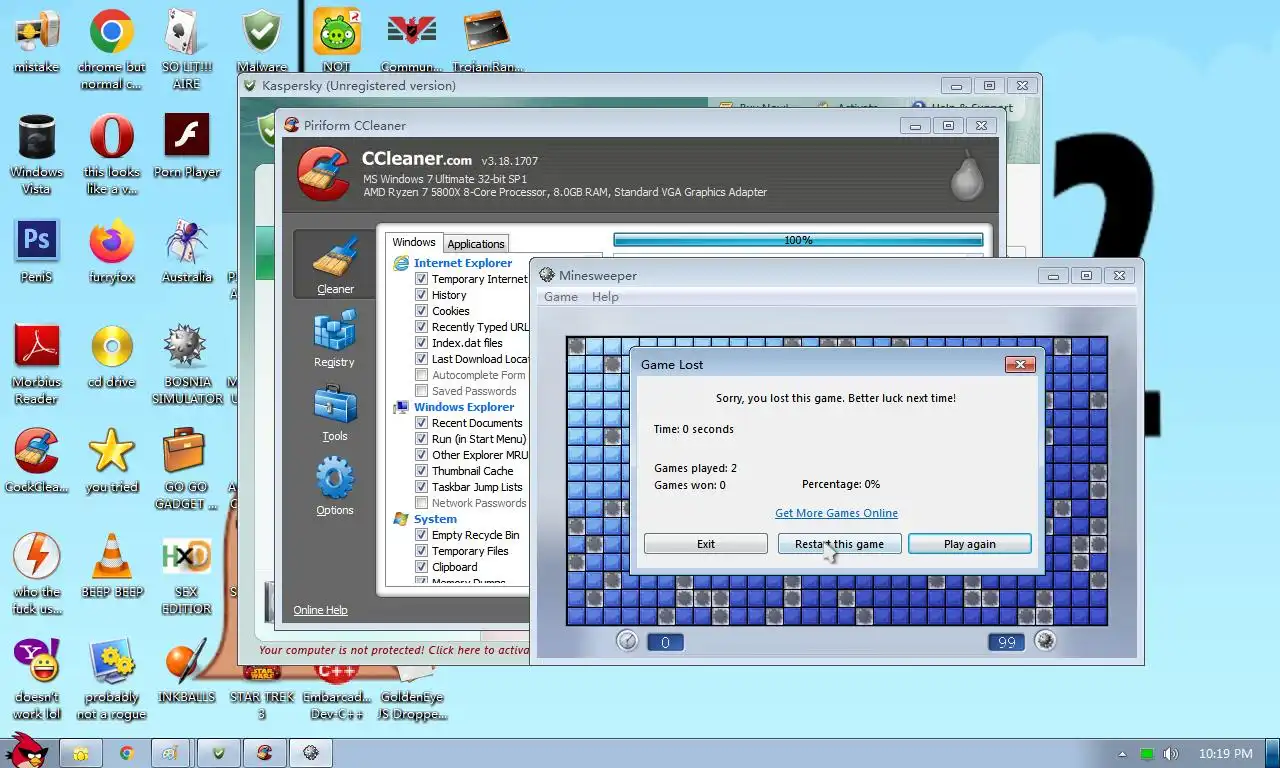Open the 'BEEP BEEP' VLC cone desktop icon
The width and height of the screenshot is (1280, 768).
[112, 566]
